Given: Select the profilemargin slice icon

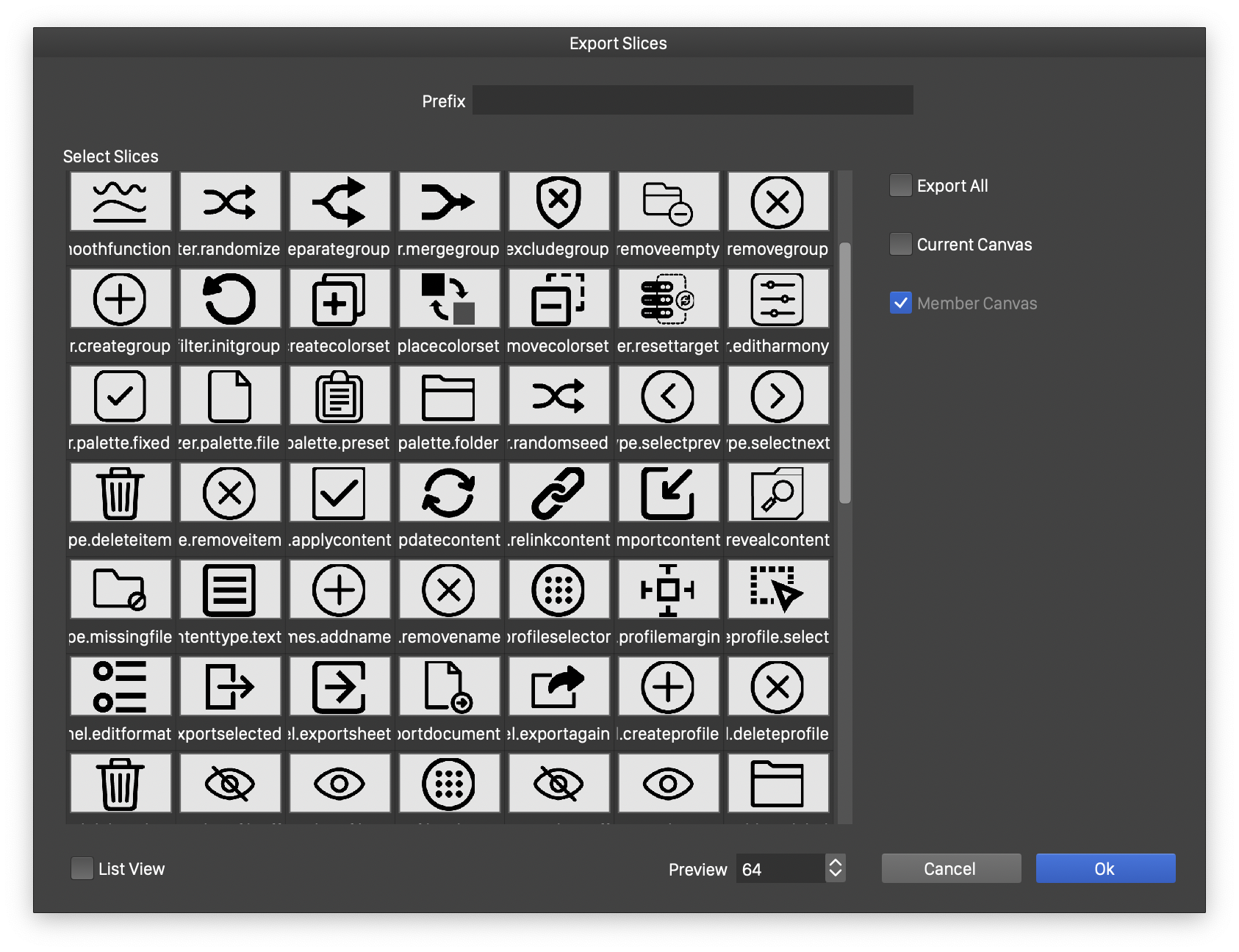Looking at the screenshot, I should [668, 590].
